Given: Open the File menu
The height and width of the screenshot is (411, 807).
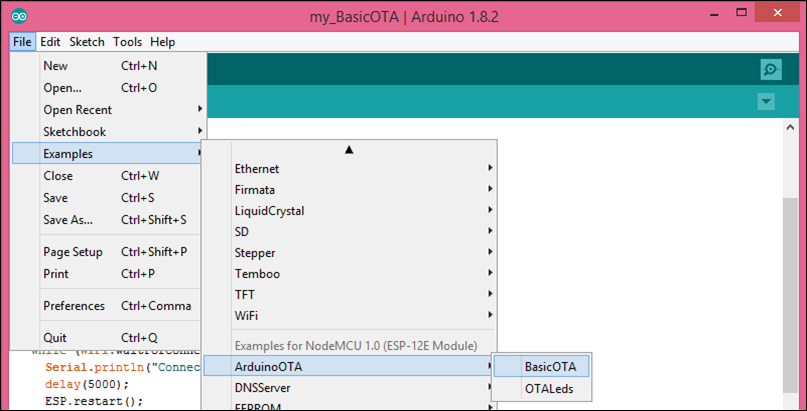Looking at the screenshot, I should coord(22,42).
